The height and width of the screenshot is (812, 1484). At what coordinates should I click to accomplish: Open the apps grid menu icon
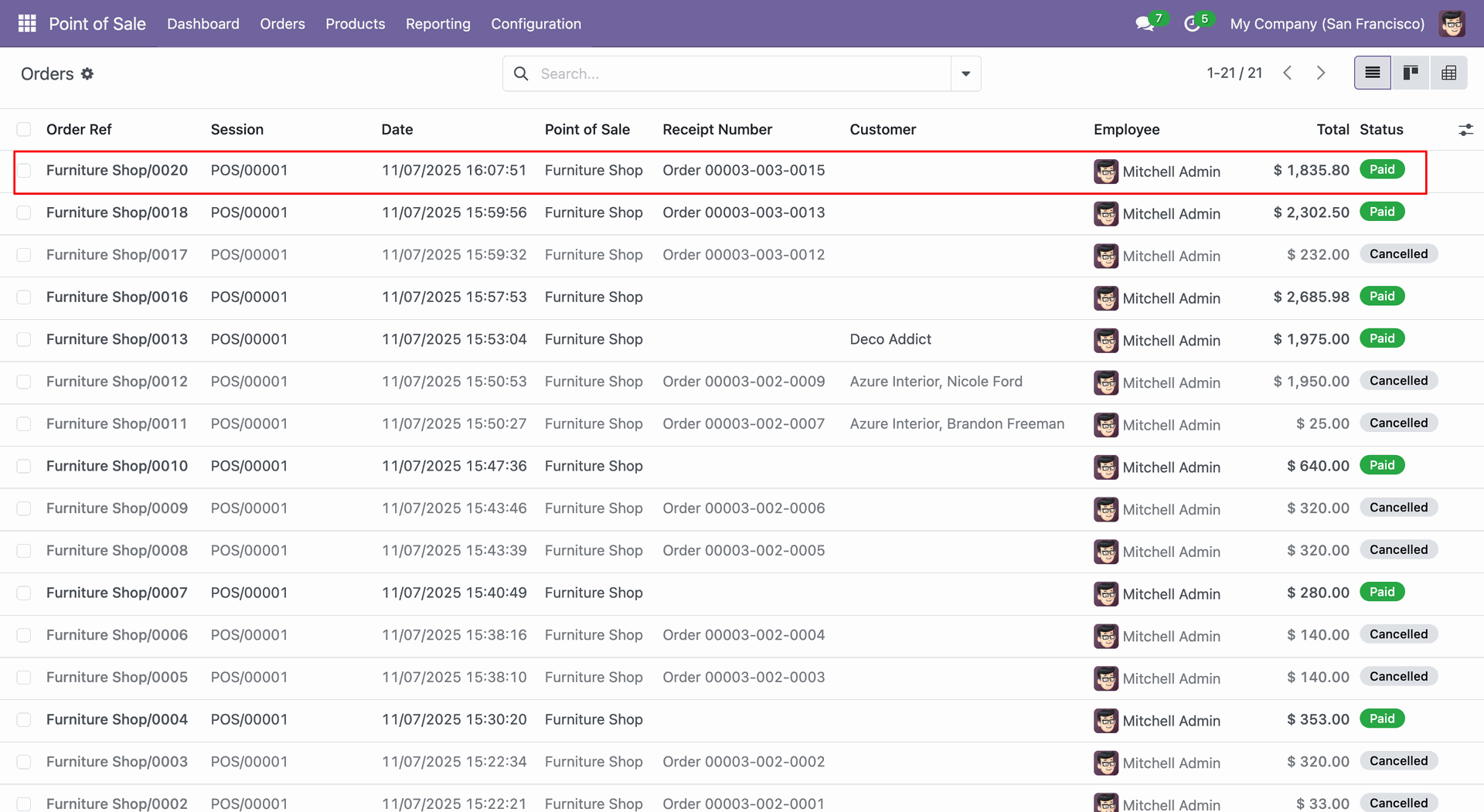[27, 24]
